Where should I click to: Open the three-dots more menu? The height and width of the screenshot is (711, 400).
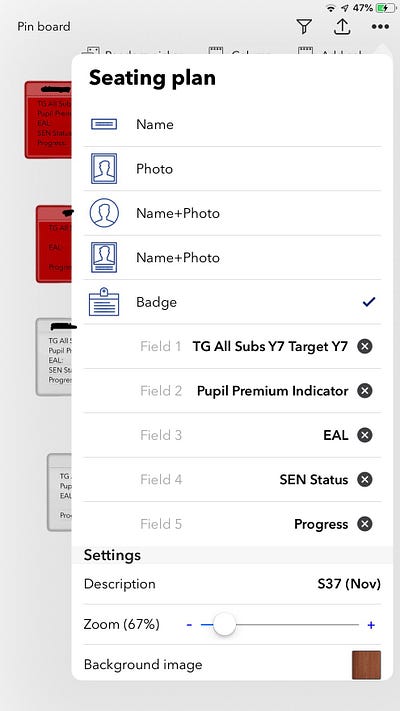380,27
